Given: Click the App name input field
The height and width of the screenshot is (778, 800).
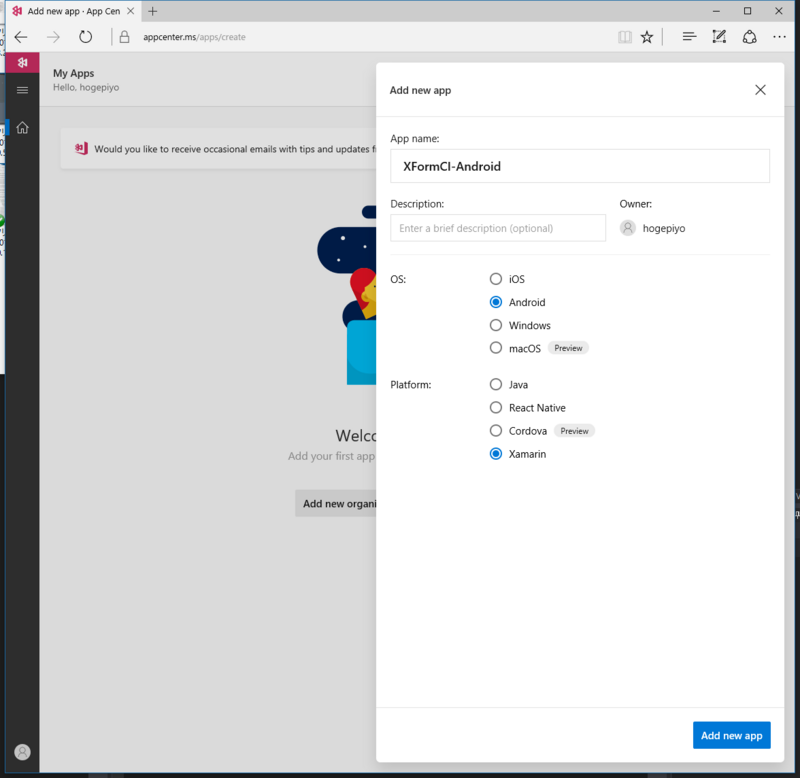Looking at the screenshot, I should 580,166.
